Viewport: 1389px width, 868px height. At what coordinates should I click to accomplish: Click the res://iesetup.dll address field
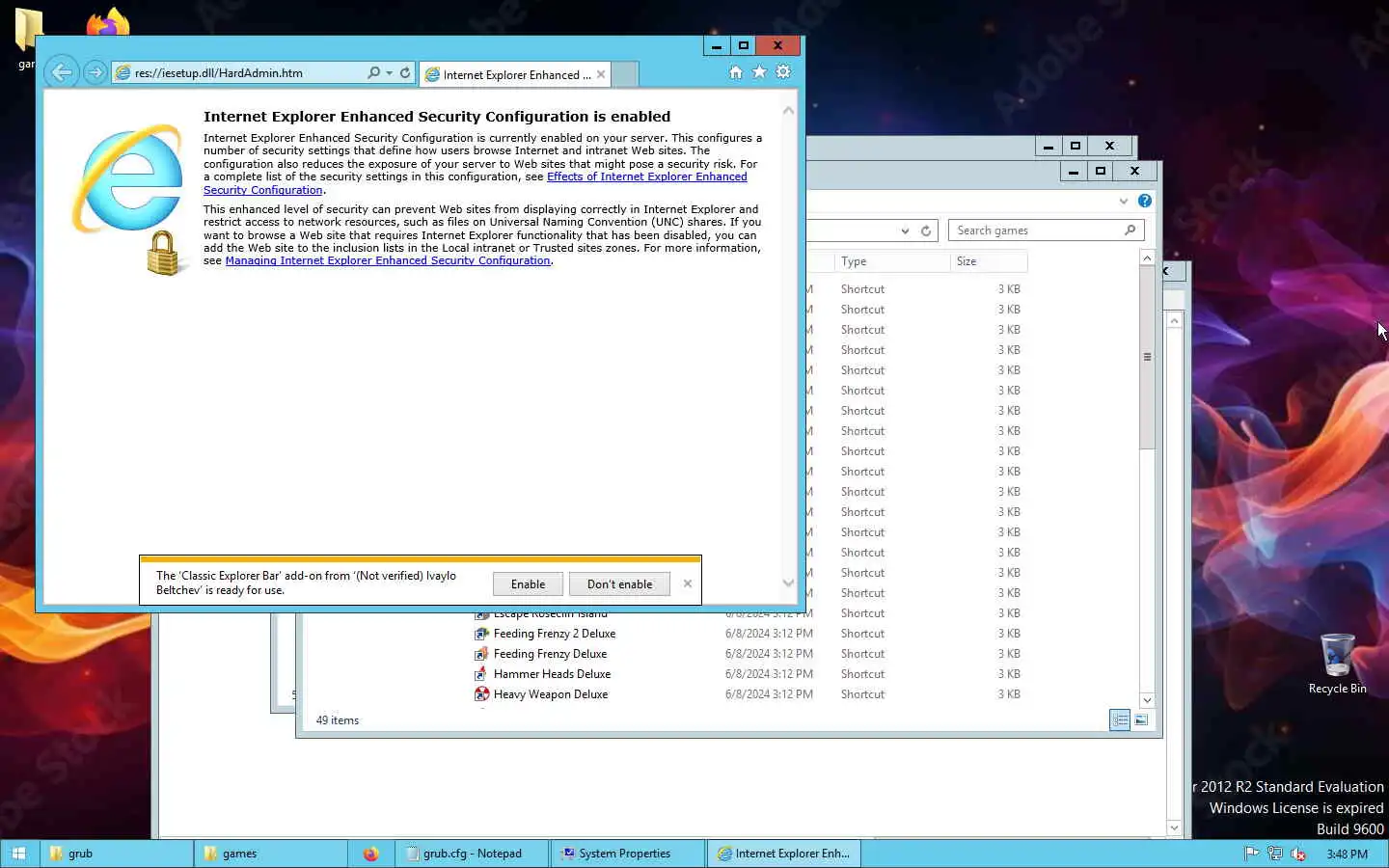coord(238,73)
